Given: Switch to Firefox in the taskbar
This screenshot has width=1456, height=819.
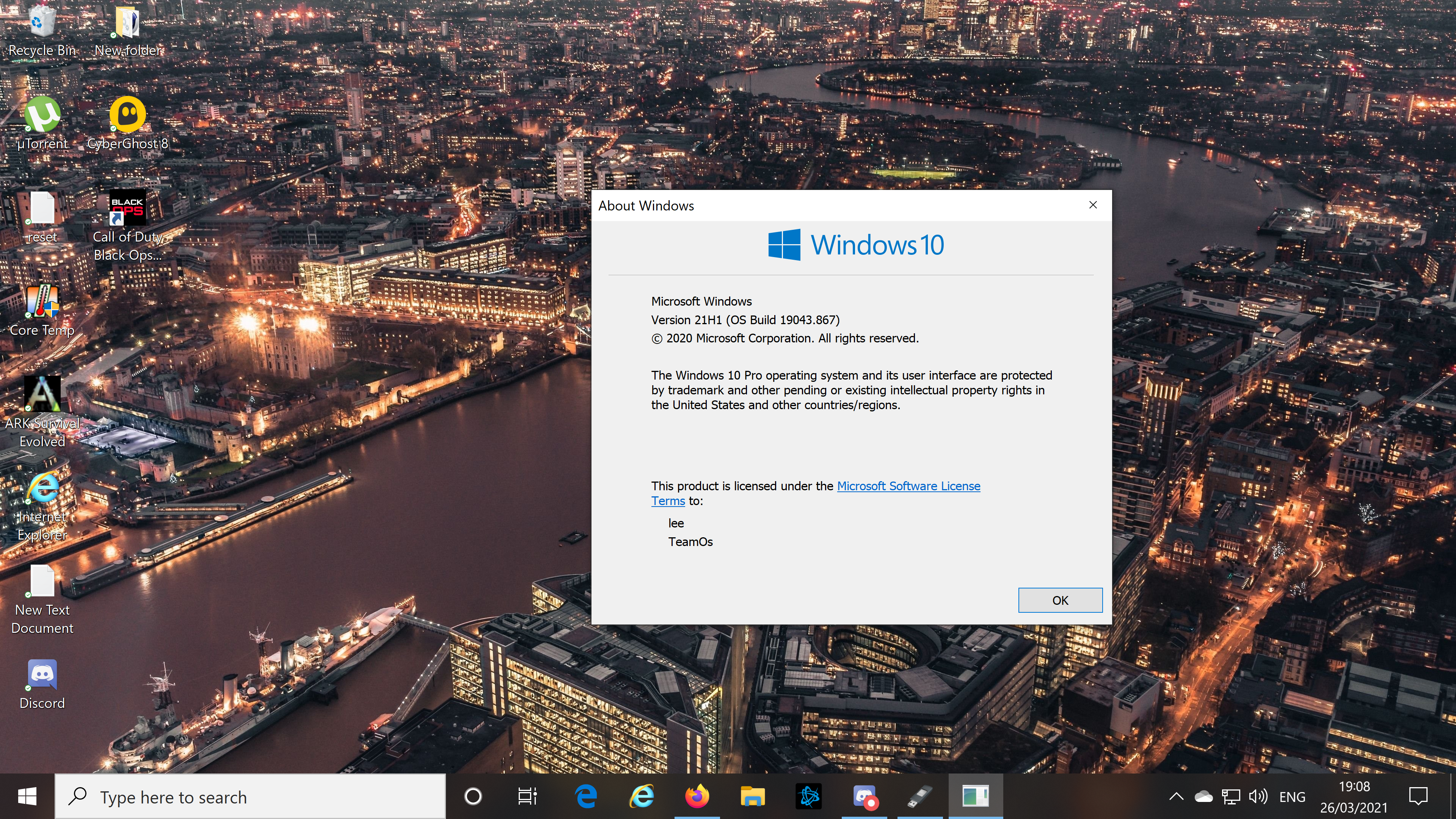Looking at the screenshot, I should coord(697,796).
